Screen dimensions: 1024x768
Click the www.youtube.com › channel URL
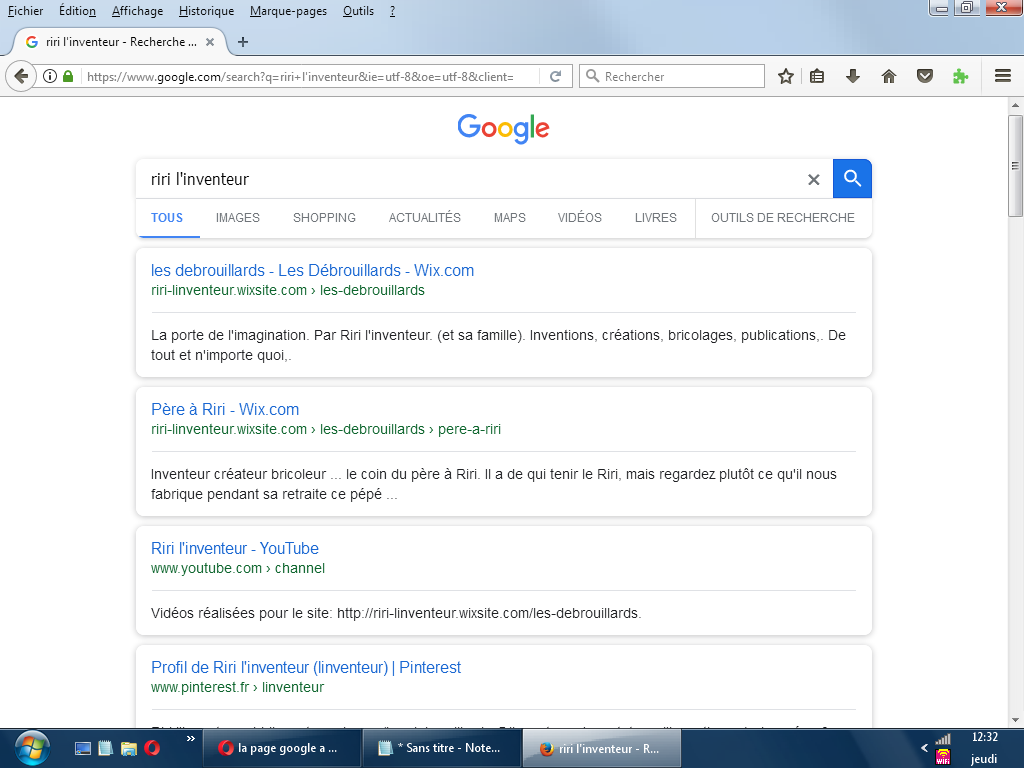point(238,568)
